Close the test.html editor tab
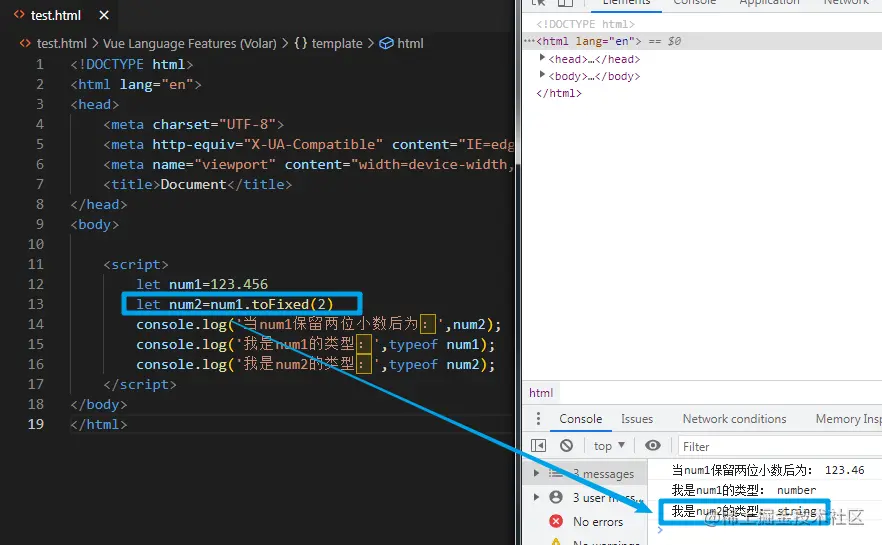Screen dimensions: 882x545 [104, 15]
